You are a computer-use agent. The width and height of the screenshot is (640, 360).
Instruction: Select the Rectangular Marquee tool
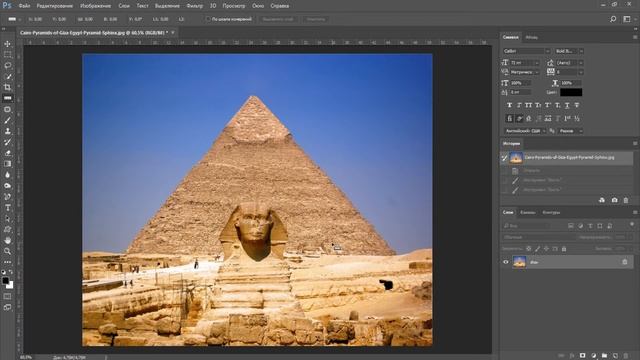pyautogui.click(x=7, y=54)
